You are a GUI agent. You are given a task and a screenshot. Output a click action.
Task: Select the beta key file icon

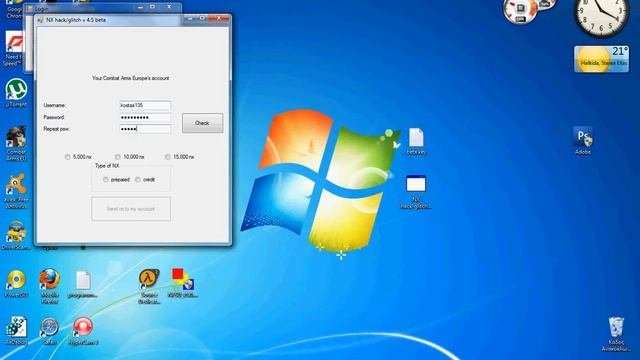416,141
